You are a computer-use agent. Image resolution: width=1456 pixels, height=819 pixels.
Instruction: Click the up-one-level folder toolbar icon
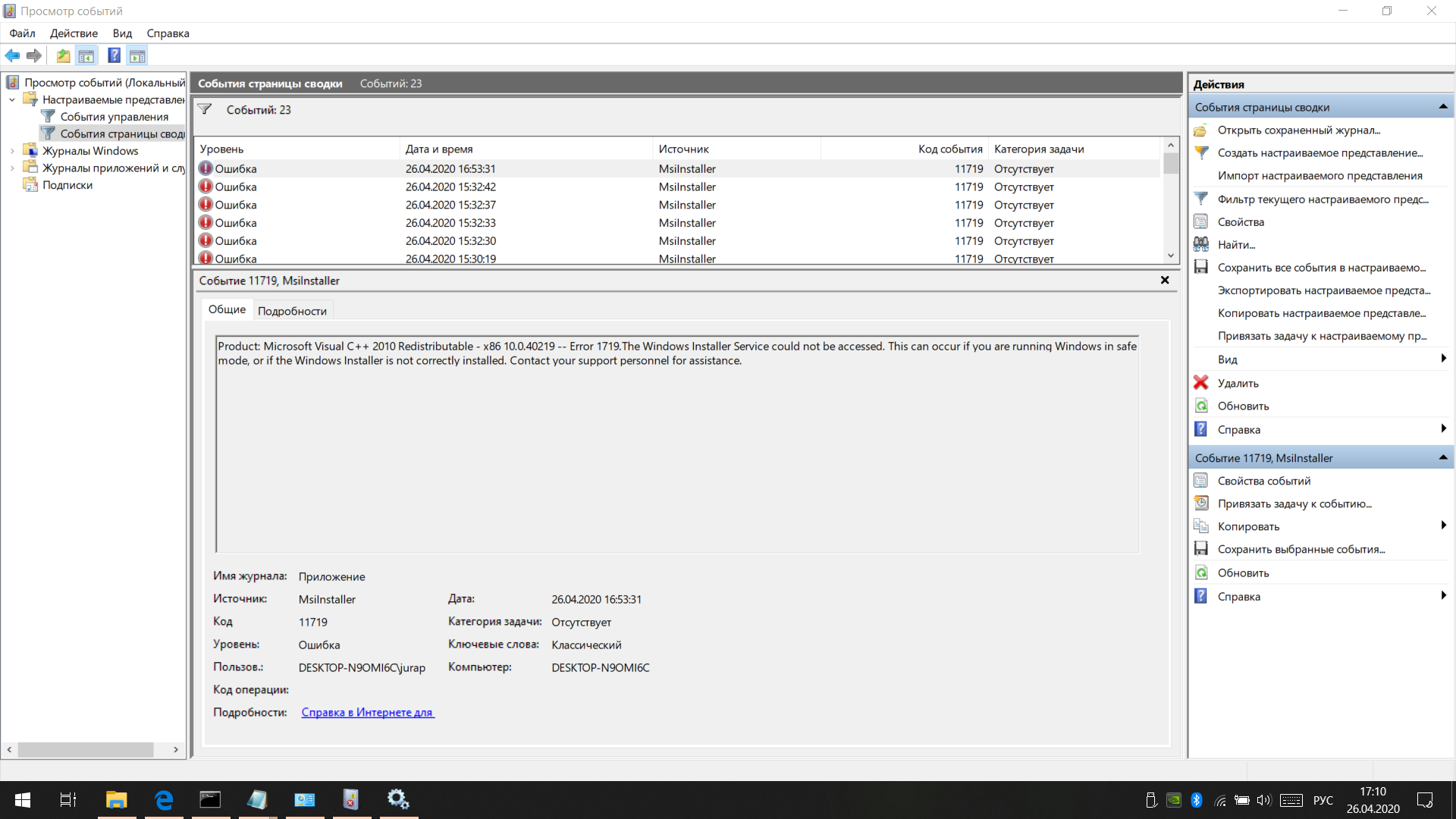pos(63,55)
